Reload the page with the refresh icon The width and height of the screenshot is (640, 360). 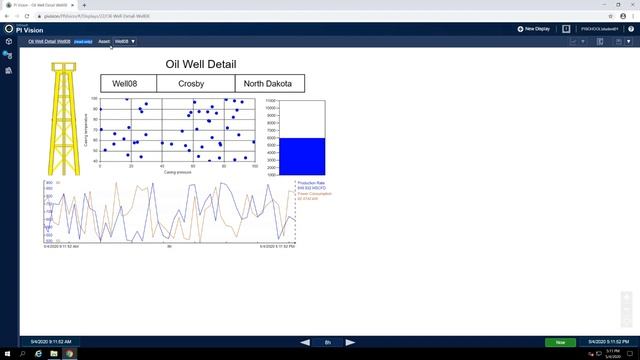(27, 16)
